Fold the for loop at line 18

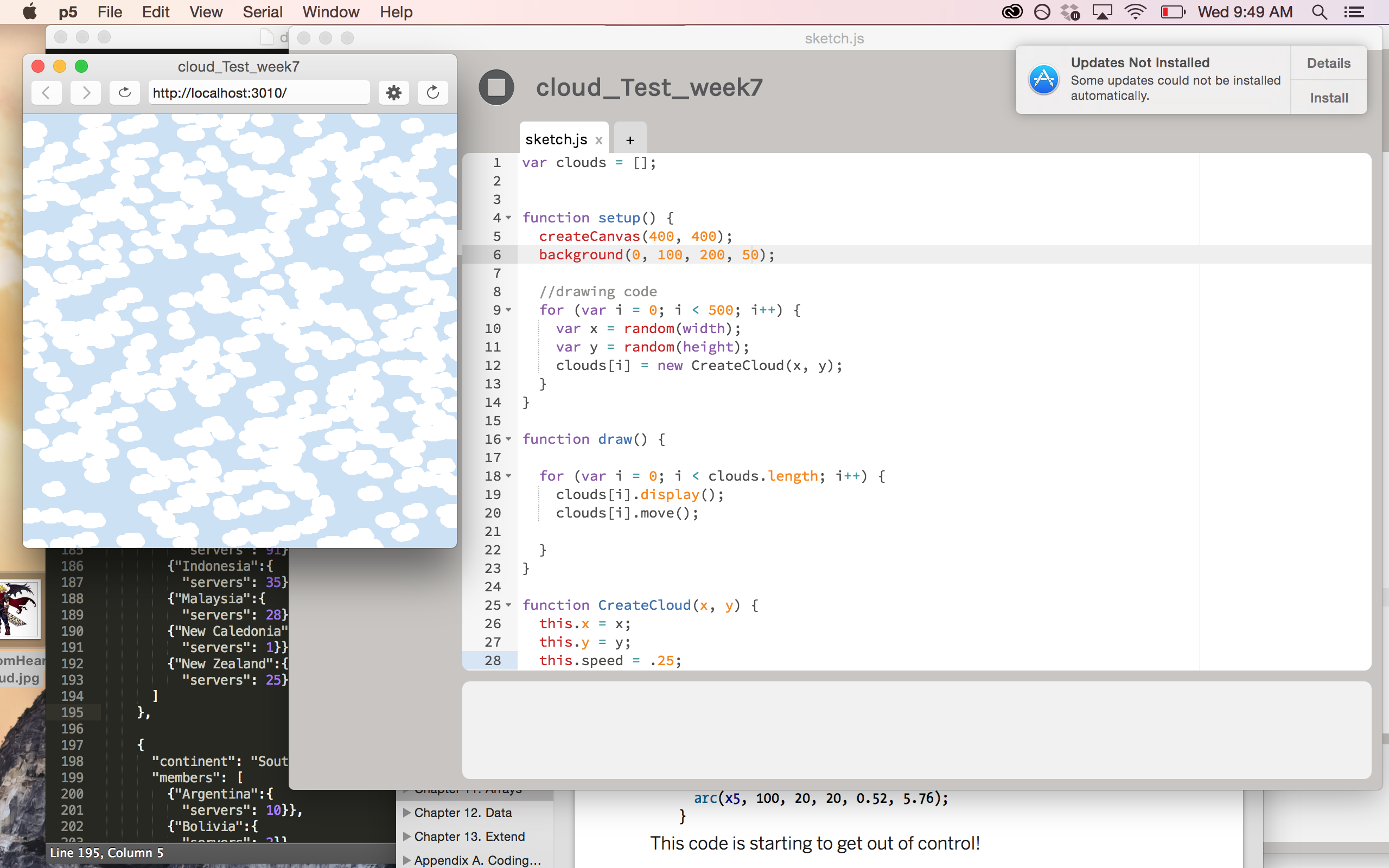point(508,476)
